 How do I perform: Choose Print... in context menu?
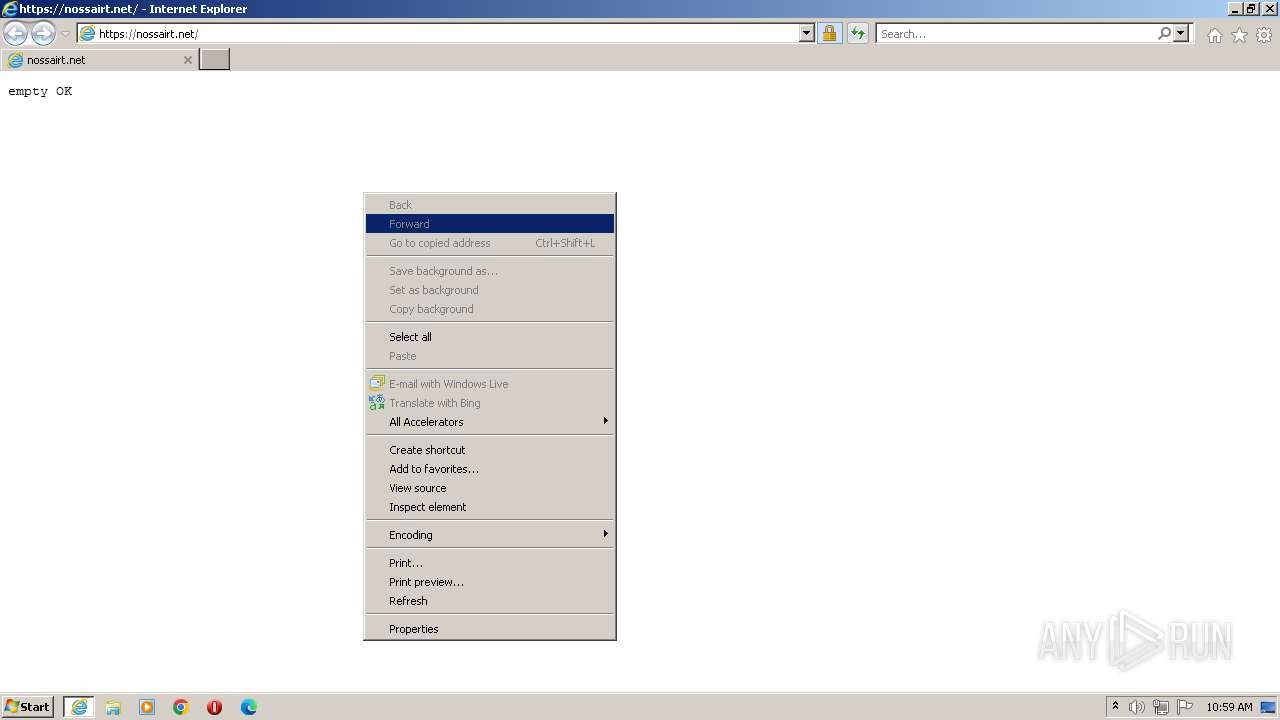(490, 563)
